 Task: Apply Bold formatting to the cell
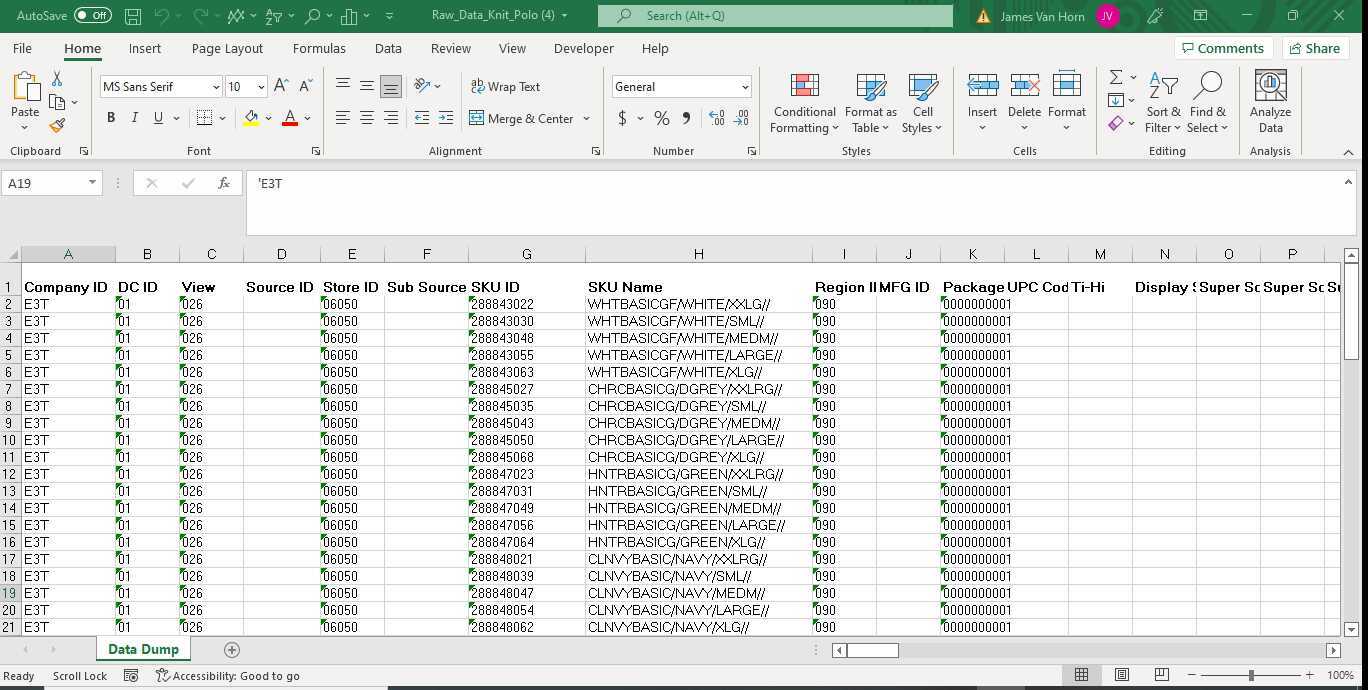click(x=111, y=118)
